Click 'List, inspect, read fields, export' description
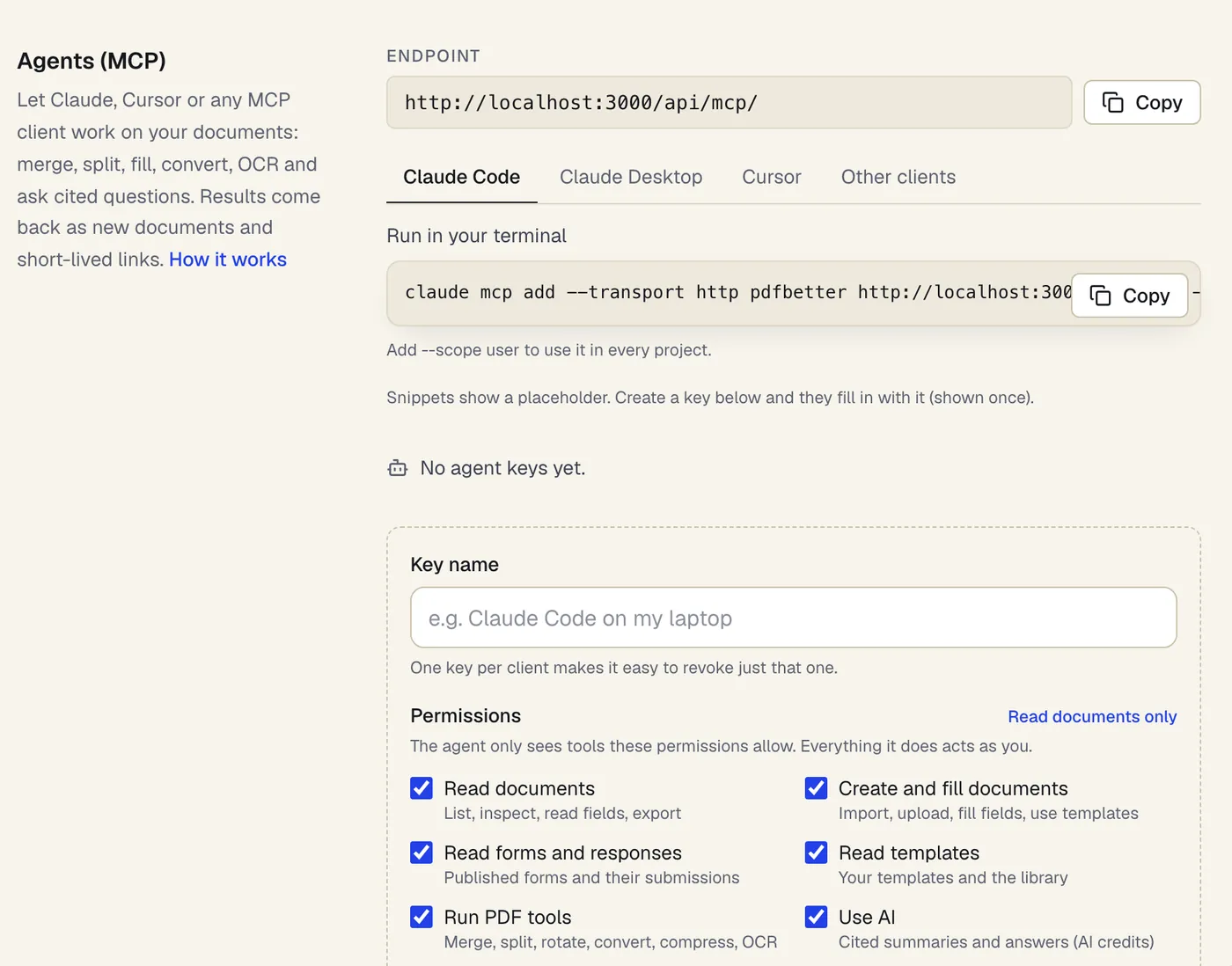This screenshot has width=1232, height=966. (x=562, y=814)
